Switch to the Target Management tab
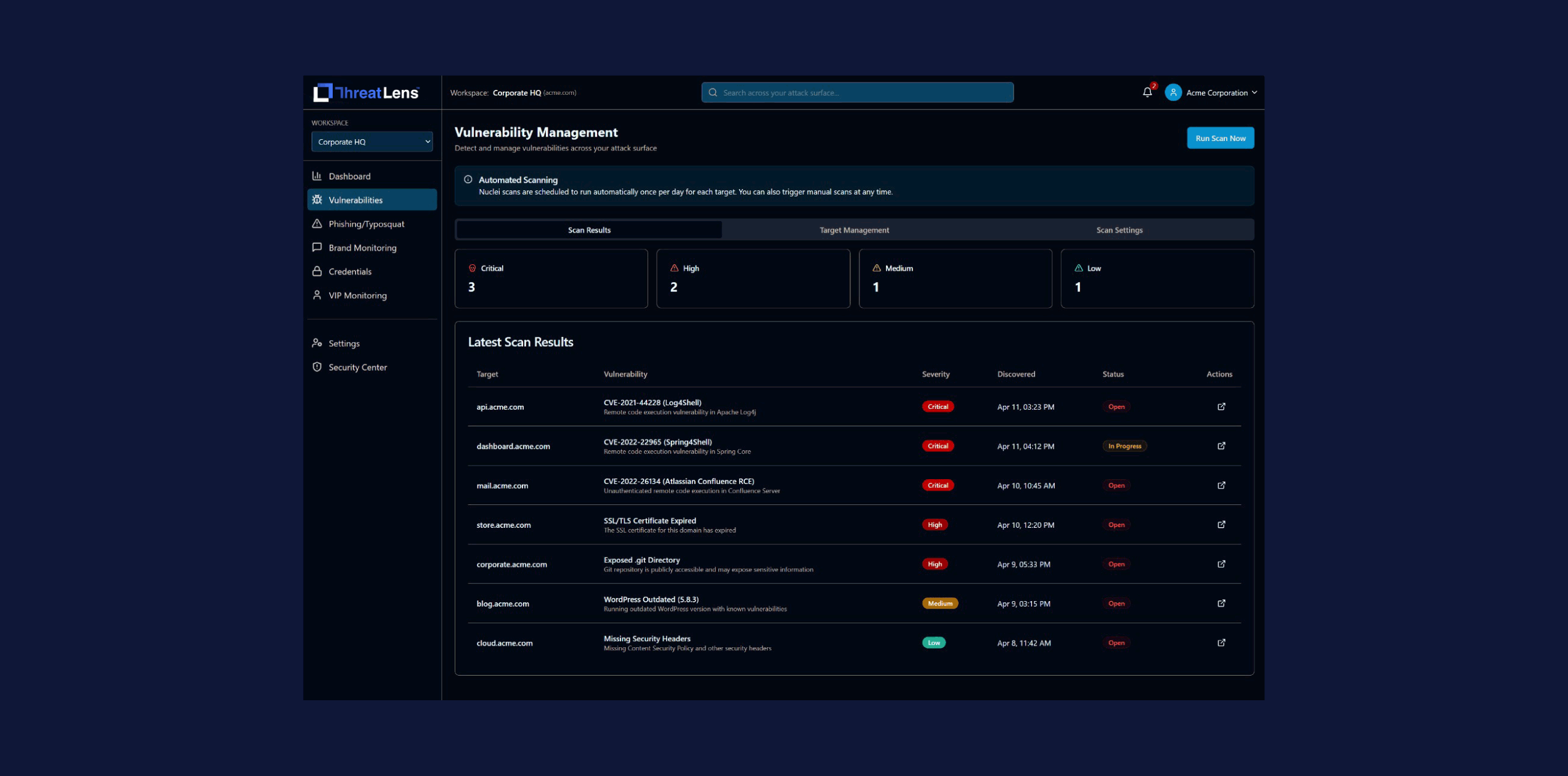 [854, 230]
